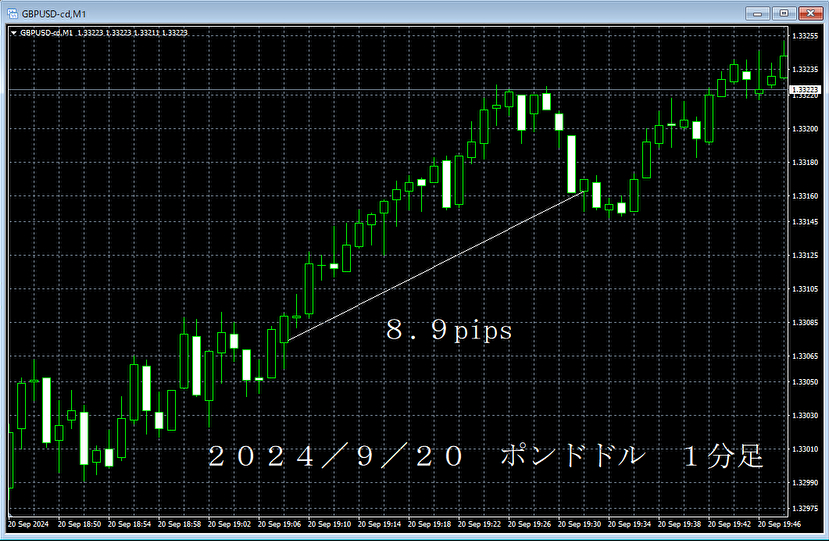
Task: Click price axis label 1.33105
Action: [x=805, y=289]
